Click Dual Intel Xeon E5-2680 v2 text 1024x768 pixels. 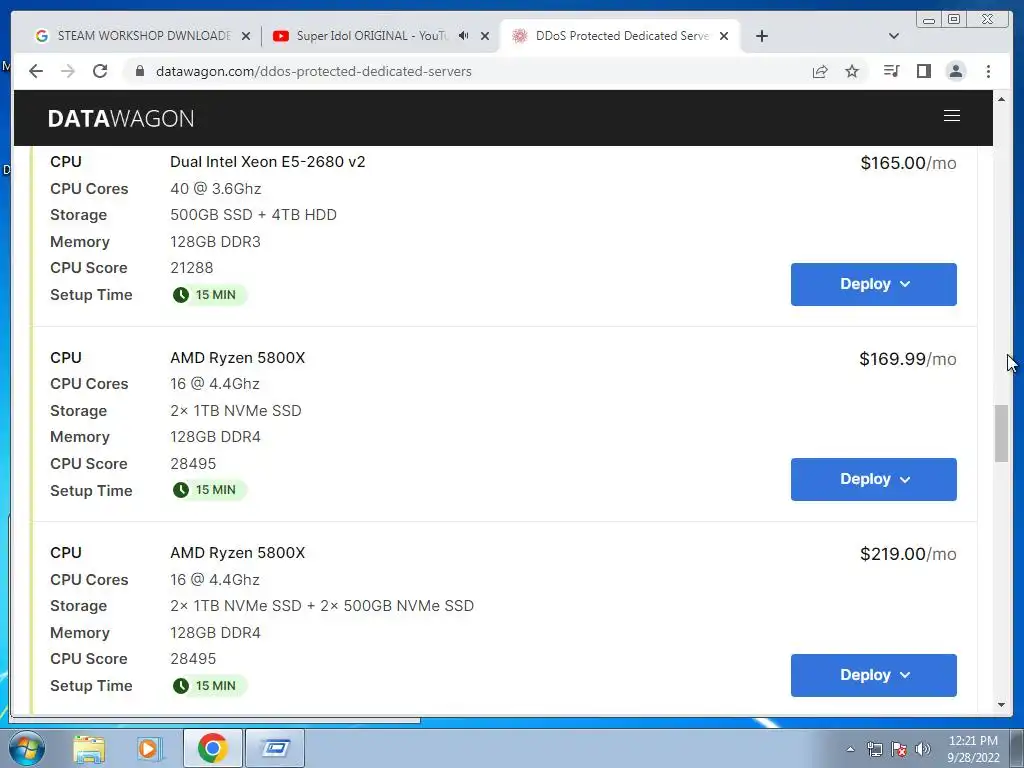[x=268, y=162]
